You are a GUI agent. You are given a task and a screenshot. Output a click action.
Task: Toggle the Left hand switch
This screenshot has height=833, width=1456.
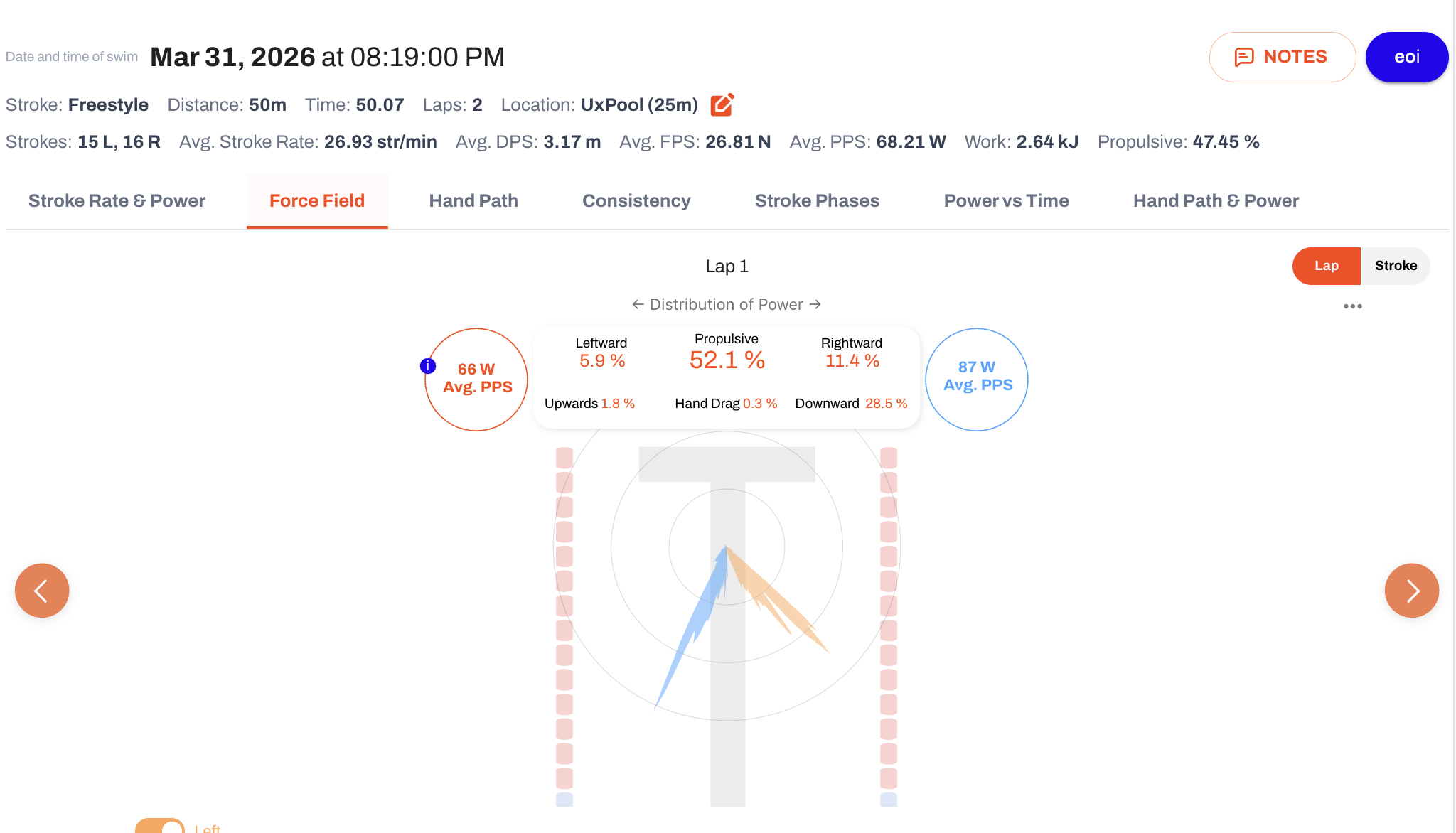161,827
